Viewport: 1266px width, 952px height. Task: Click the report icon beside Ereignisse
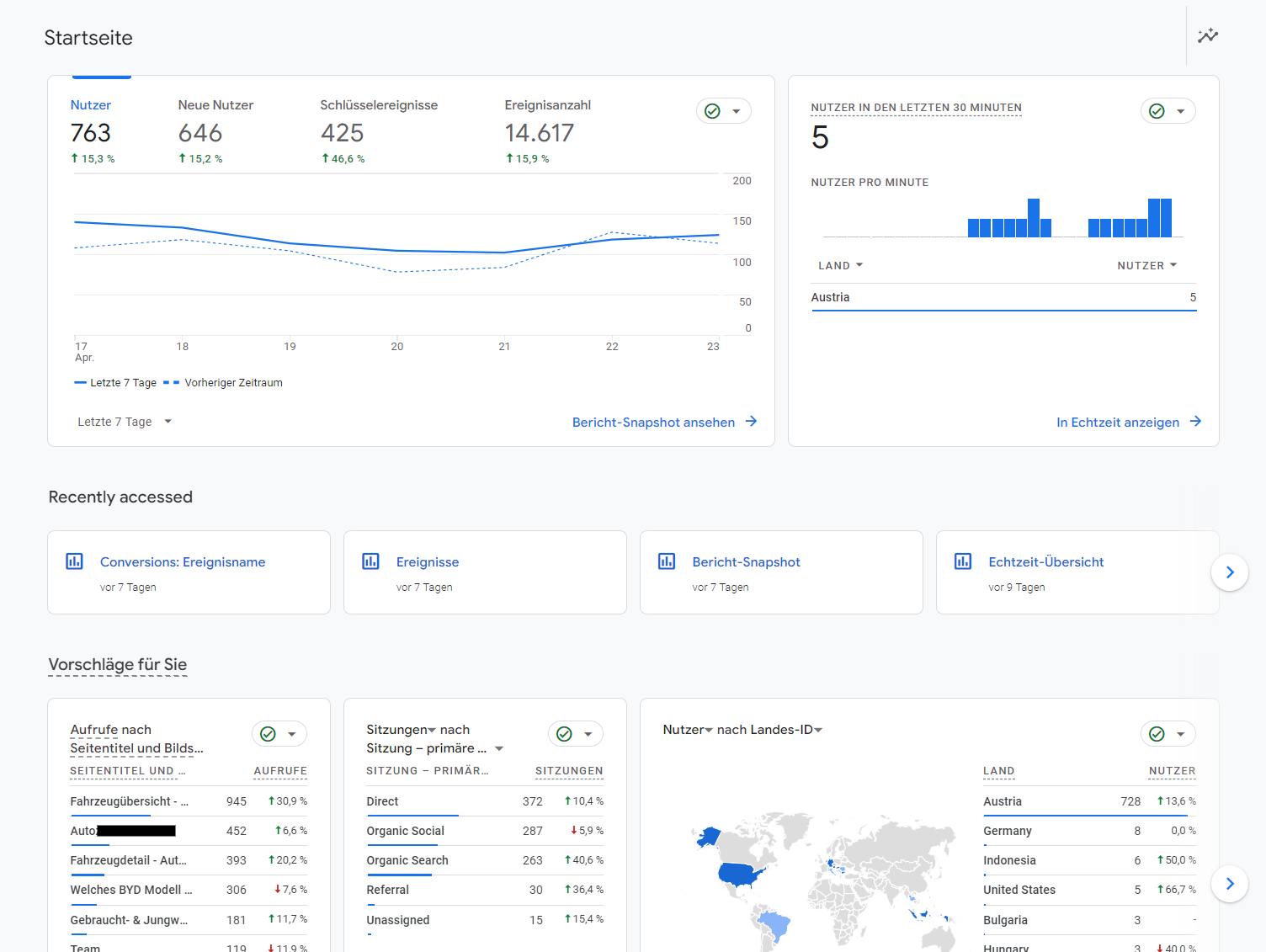370,561
